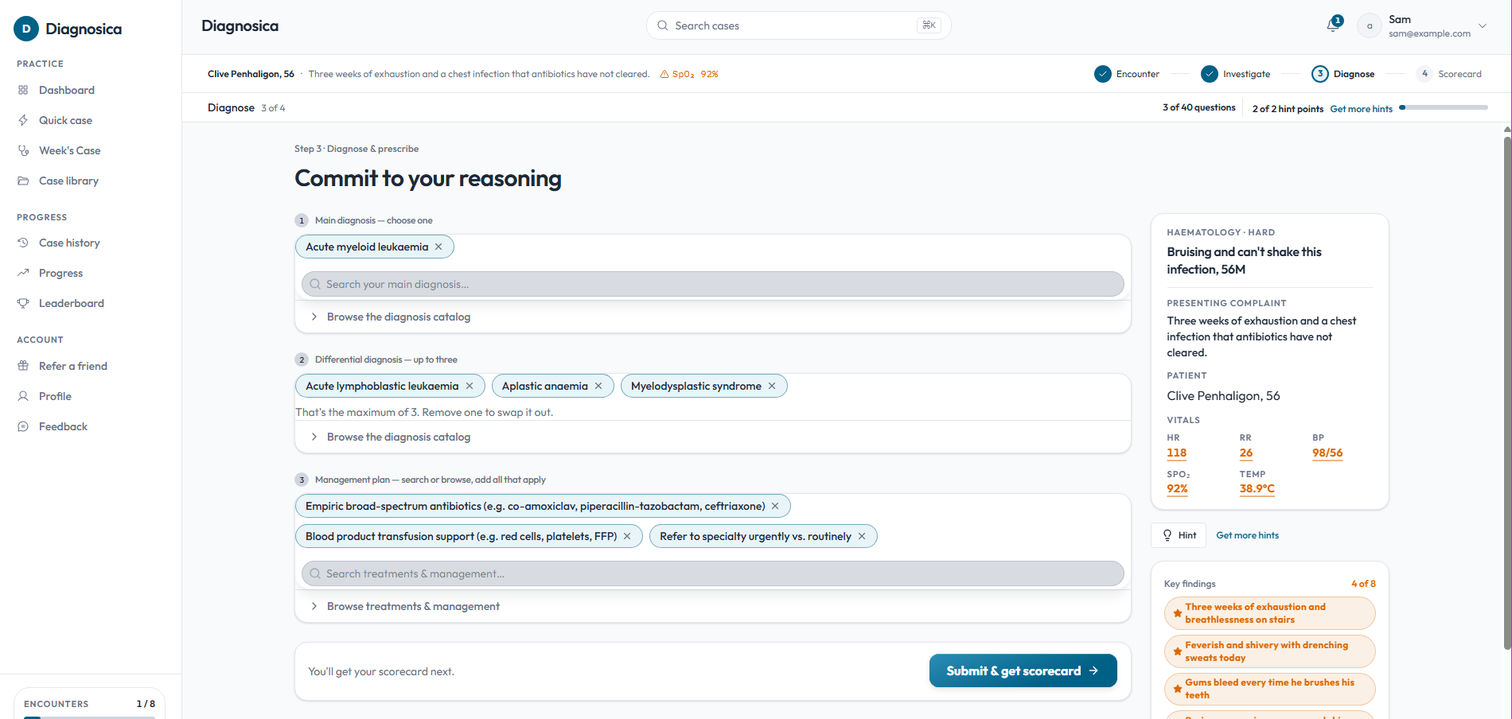The height and width of the screenshot is (719, 1512).
Task: Click the HR 118 vital value
Action: [1177, 453]
